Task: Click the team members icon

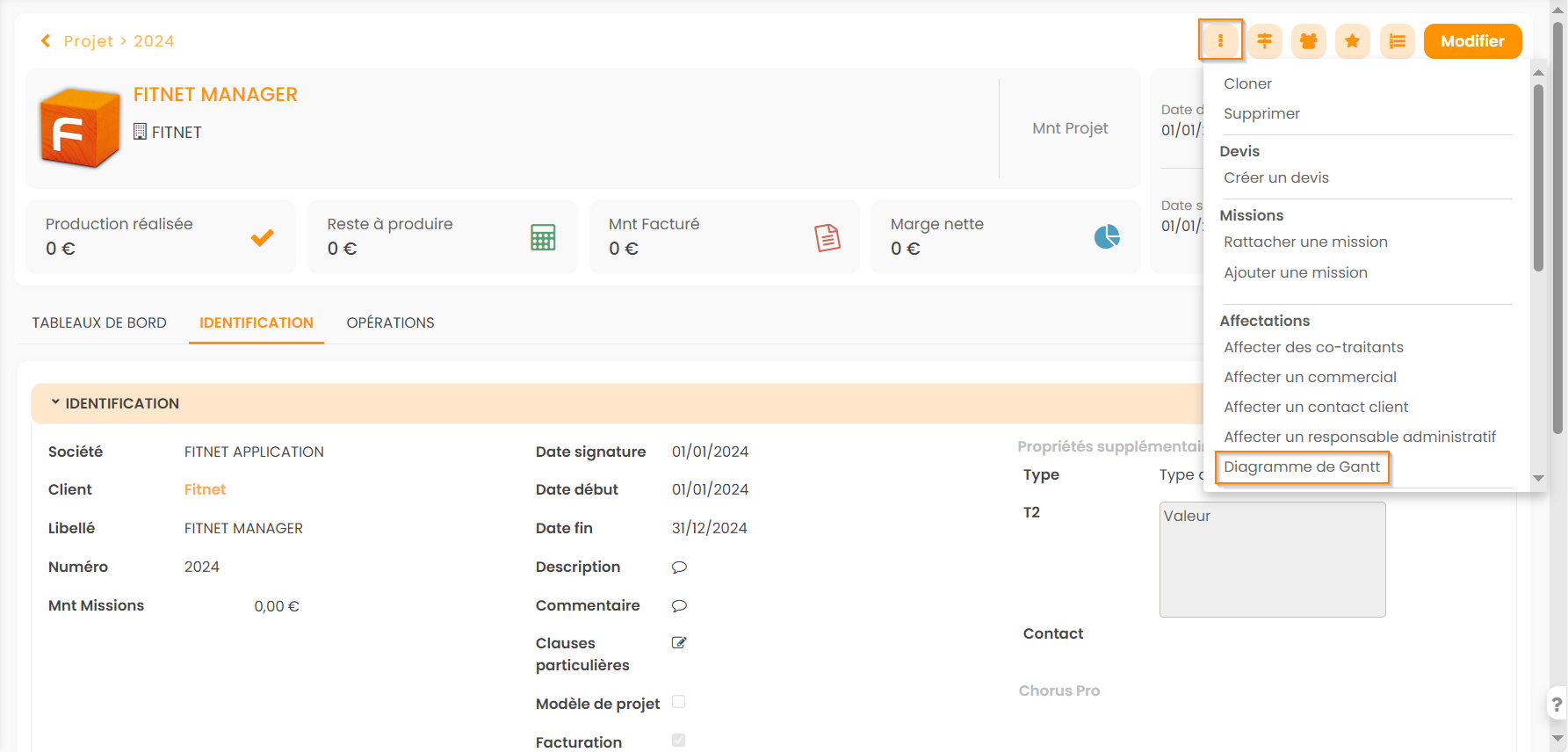Action: pyautogui.click(x=1308, y=41)
